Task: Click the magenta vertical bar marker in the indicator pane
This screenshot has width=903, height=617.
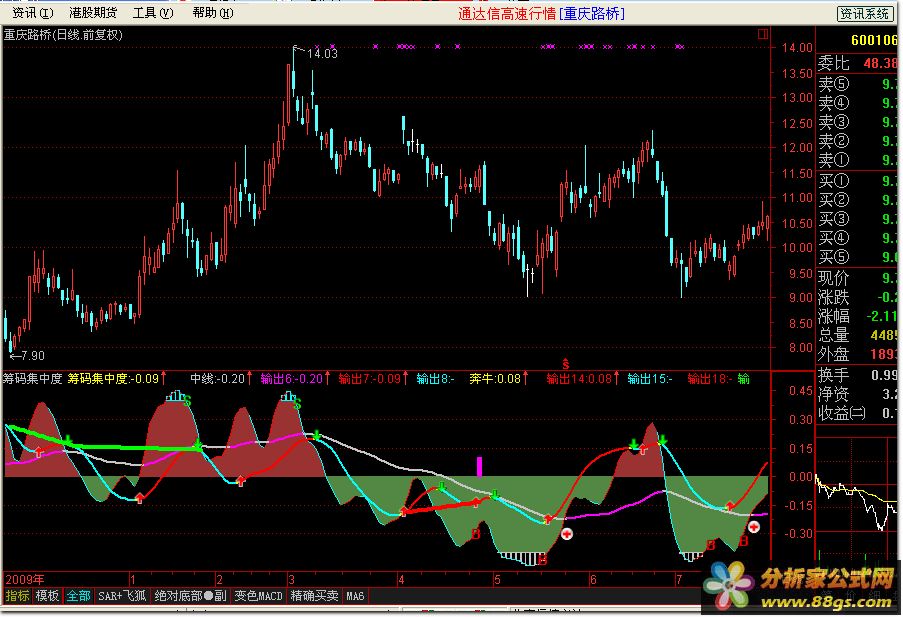Action: pyautogui.click(x=479, y=467)
